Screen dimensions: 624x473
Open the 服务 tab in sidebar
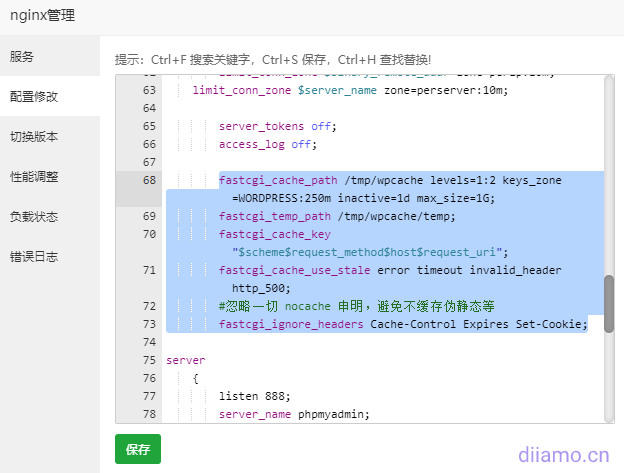click(22, 57)
